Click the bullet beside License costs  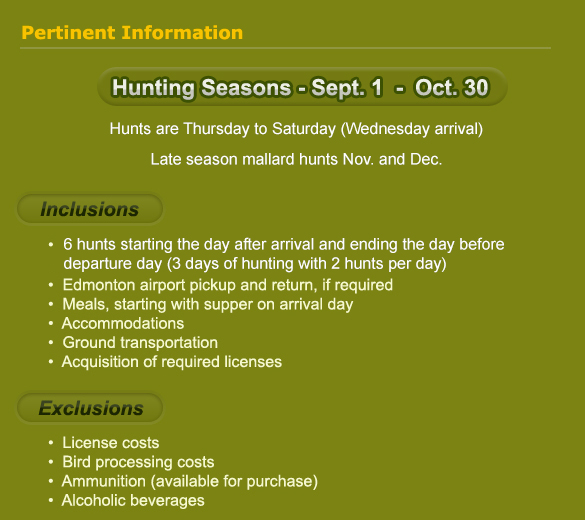(x=51, y=443)
